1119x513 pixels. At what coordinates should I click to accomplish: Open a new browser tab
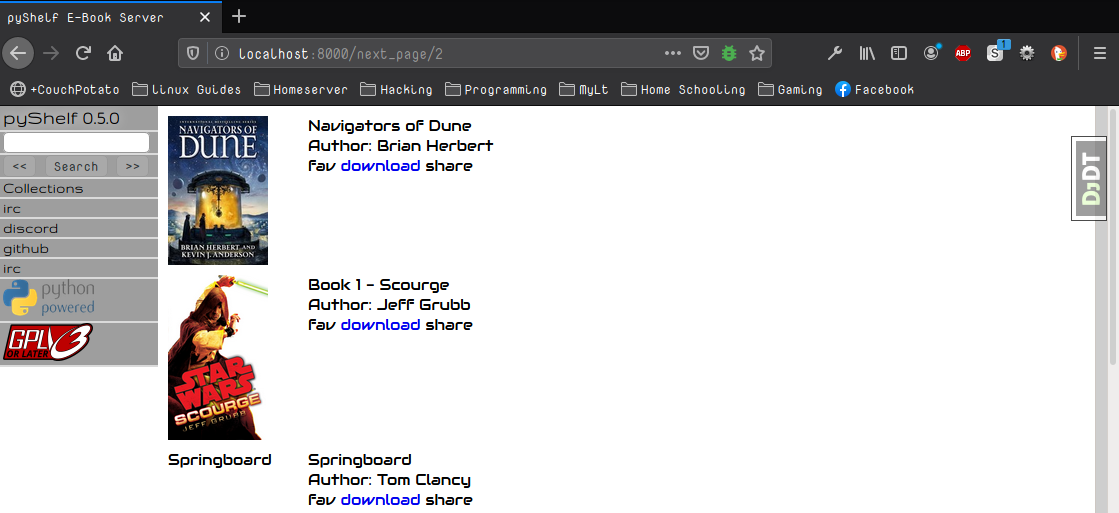coord(239,16)
